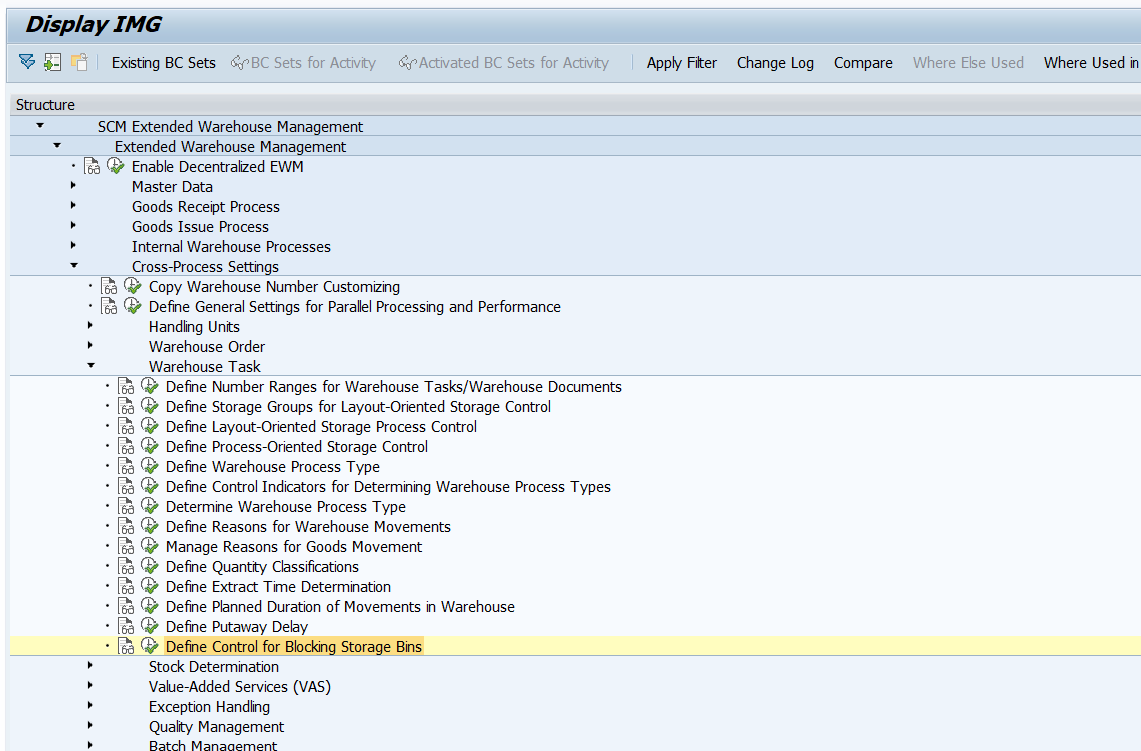
Task: Open documentation icon for Define Control for Blocking Storage Bins
Action: [126, 646]
